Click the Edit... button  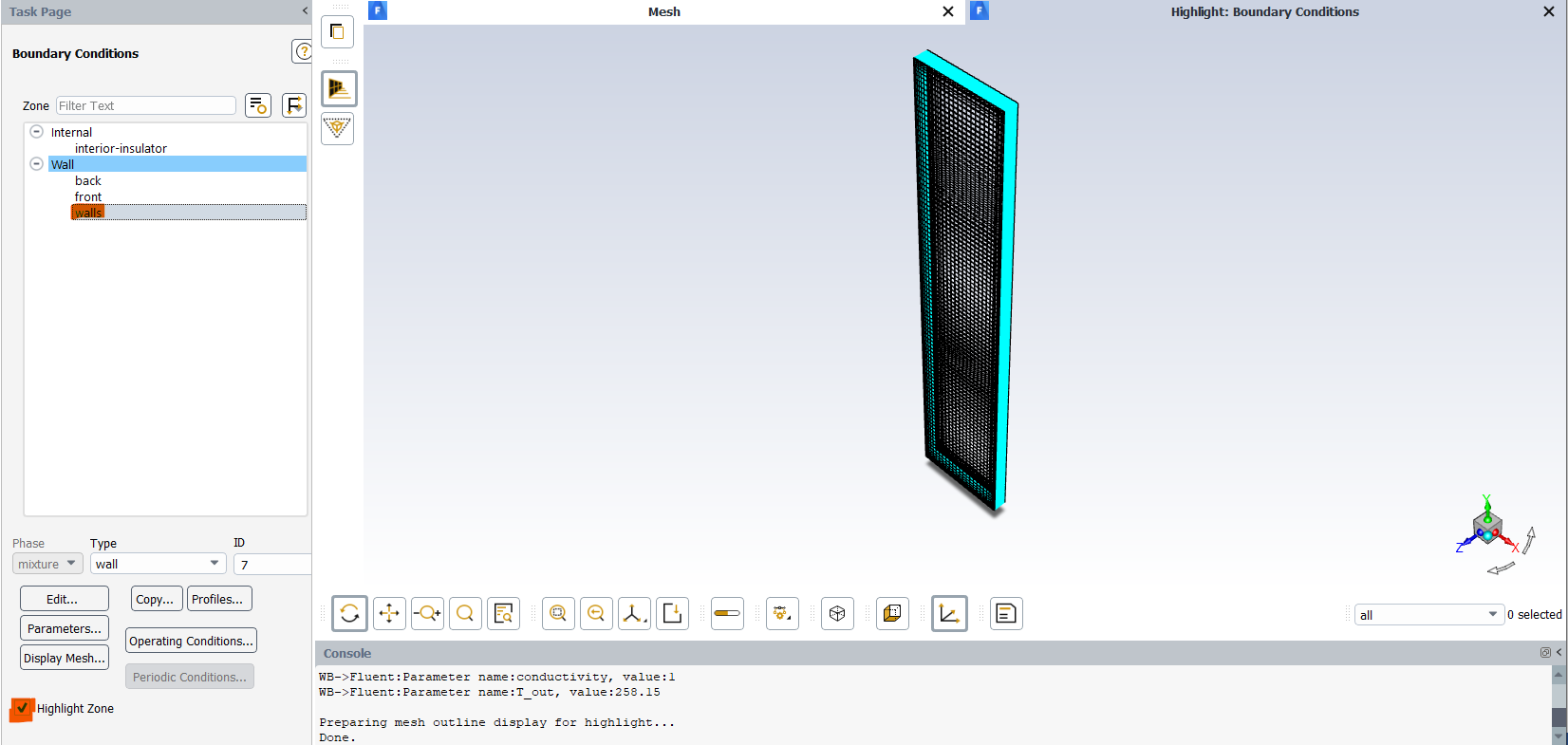tap(64, 599)
